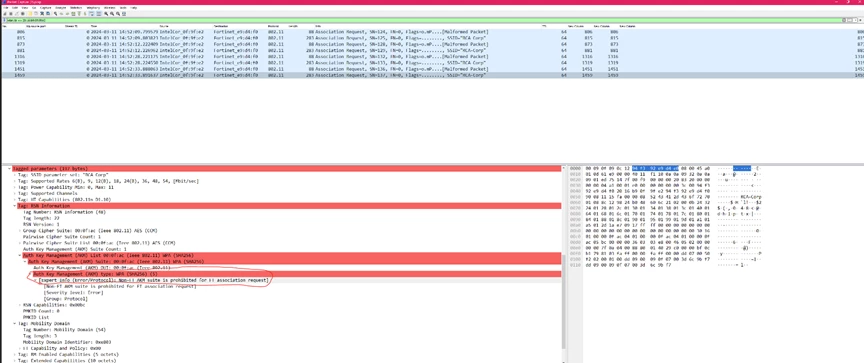Expand Tag: SSID parameter set

(x=15, y=174)
